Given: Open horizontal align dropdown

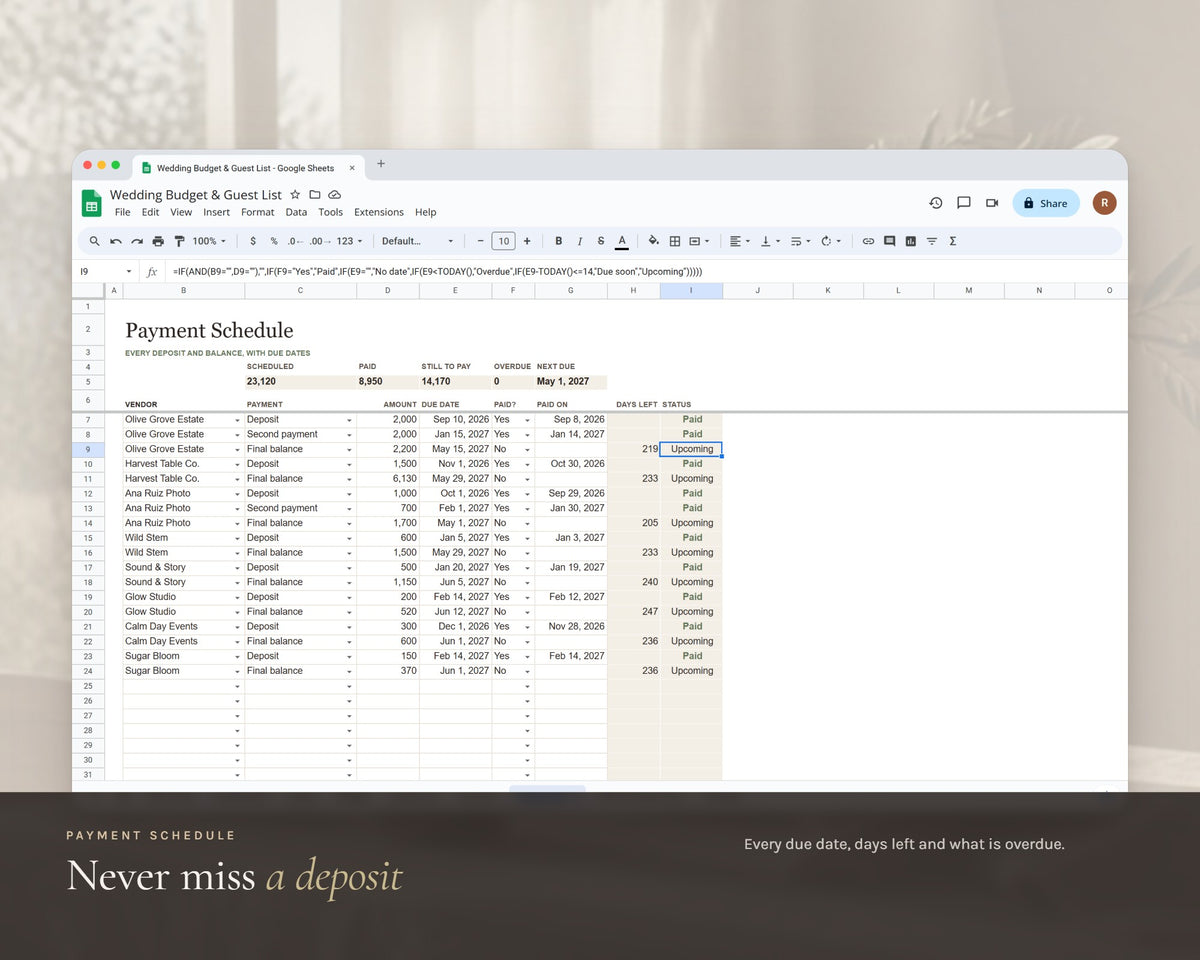Looking at the screenshot, I should click(739, 241).
